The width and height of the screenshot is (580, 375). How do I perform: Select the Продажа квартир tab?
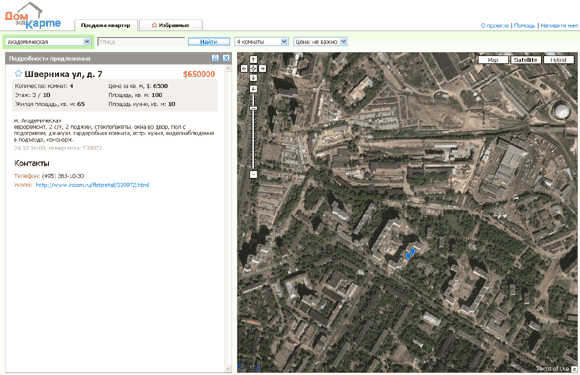coord(106,25)
